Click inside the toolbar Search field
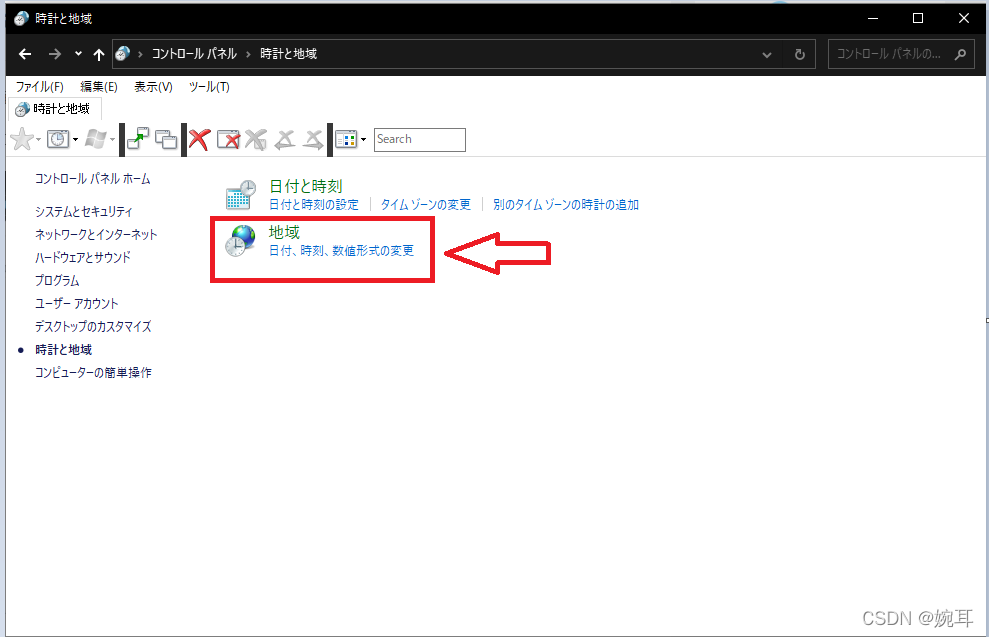Viewport: 989px width, 637px height. [419, 139]
